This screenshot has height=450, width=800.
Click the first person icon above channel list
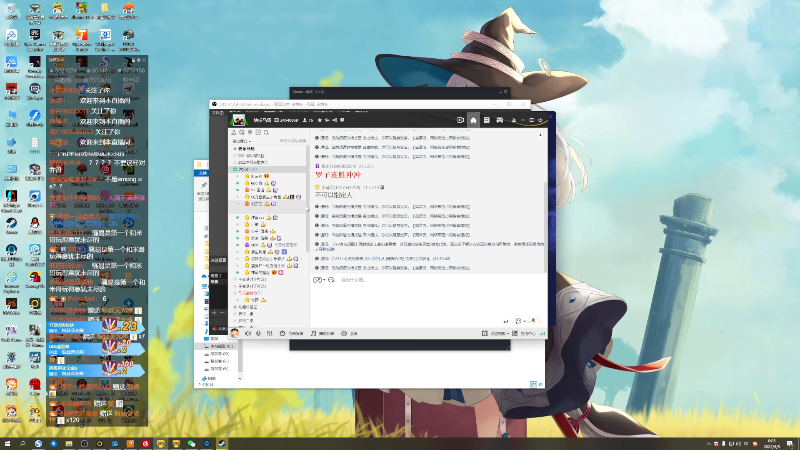click(x=234, y=133)
